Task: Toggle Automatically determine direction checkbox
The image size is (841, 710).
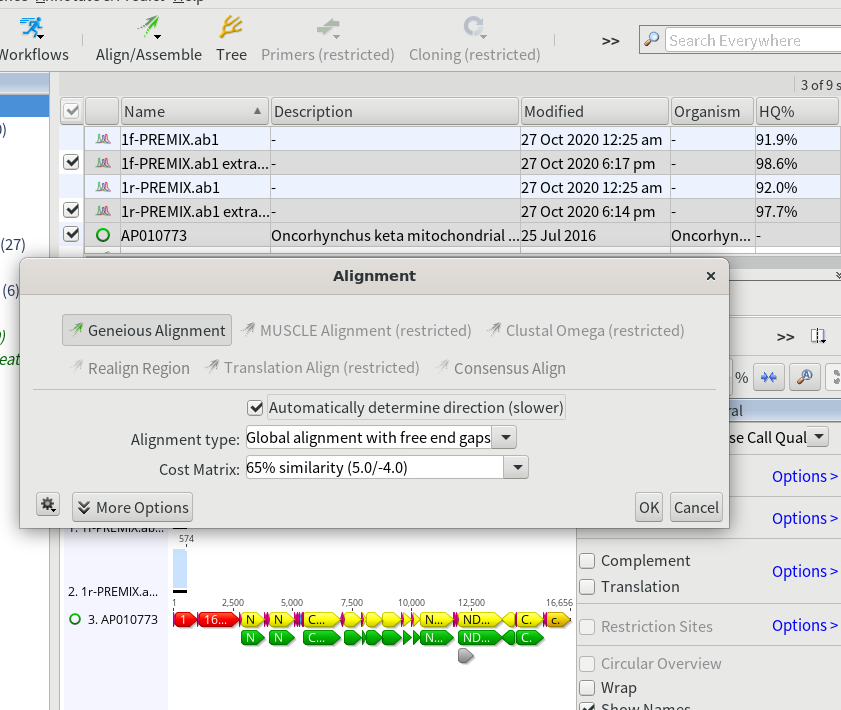Action: point(255,408)
